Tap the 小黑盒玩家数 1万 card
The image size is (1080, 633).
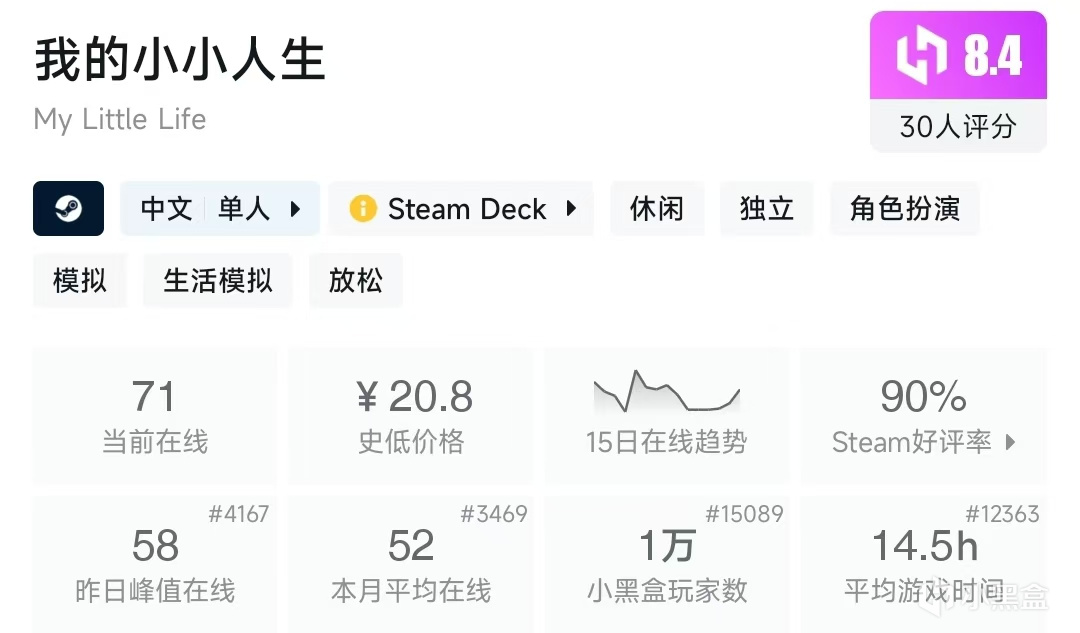pos(667,564)
